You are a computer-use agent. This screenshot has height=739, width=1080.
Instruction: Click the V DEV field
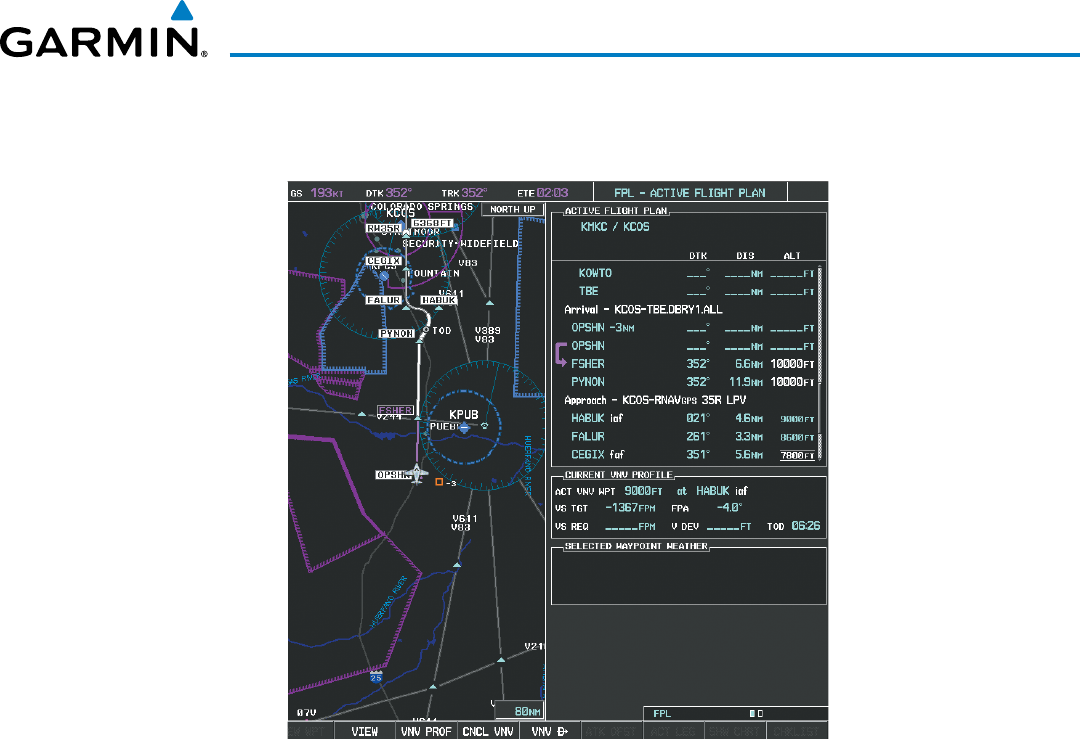[x=711, y=526]
